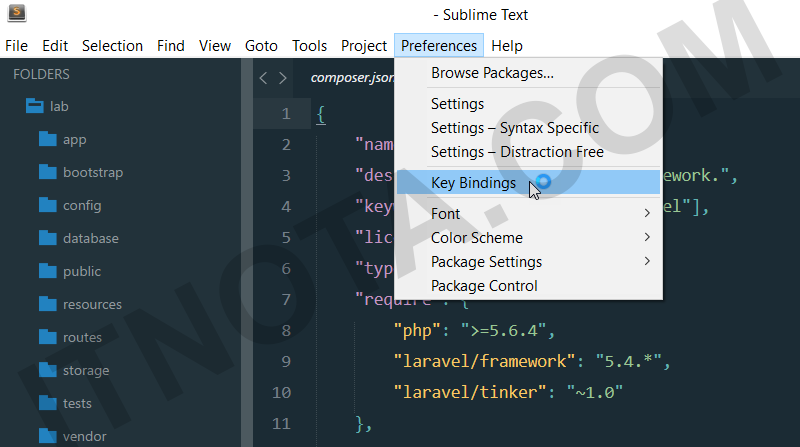The image size is (800, 447).
Task: Click the config folder icon
Action: [47, 205]
